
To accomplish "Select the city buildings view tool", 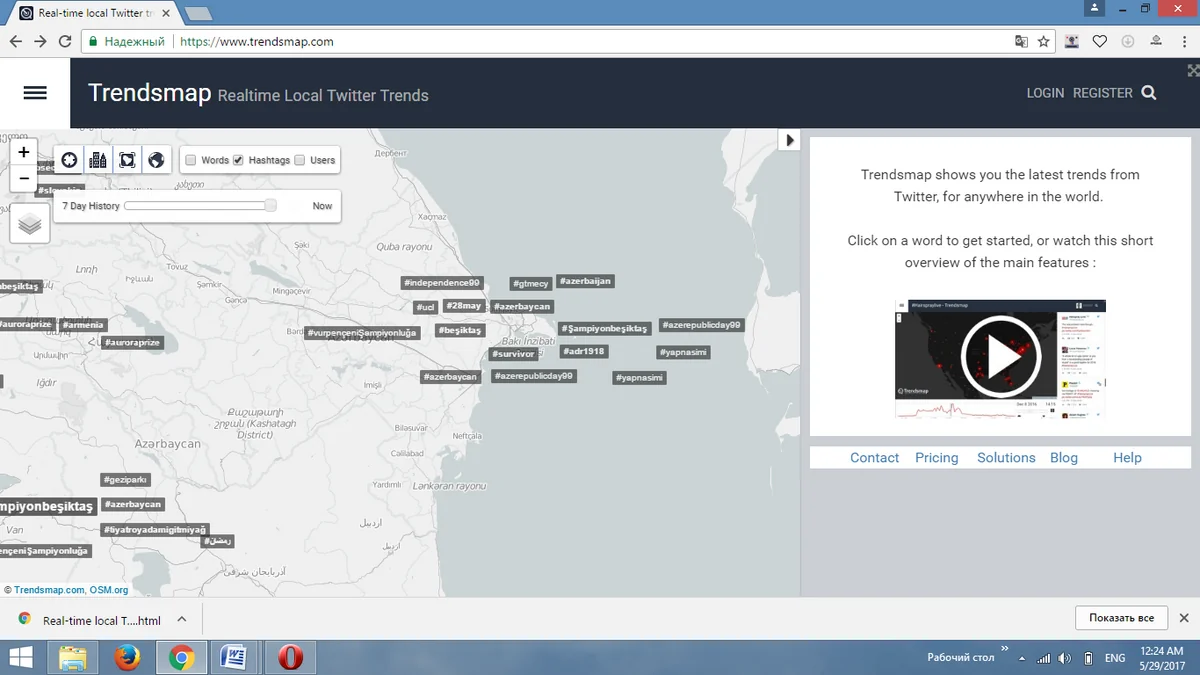I will point(98,160).
